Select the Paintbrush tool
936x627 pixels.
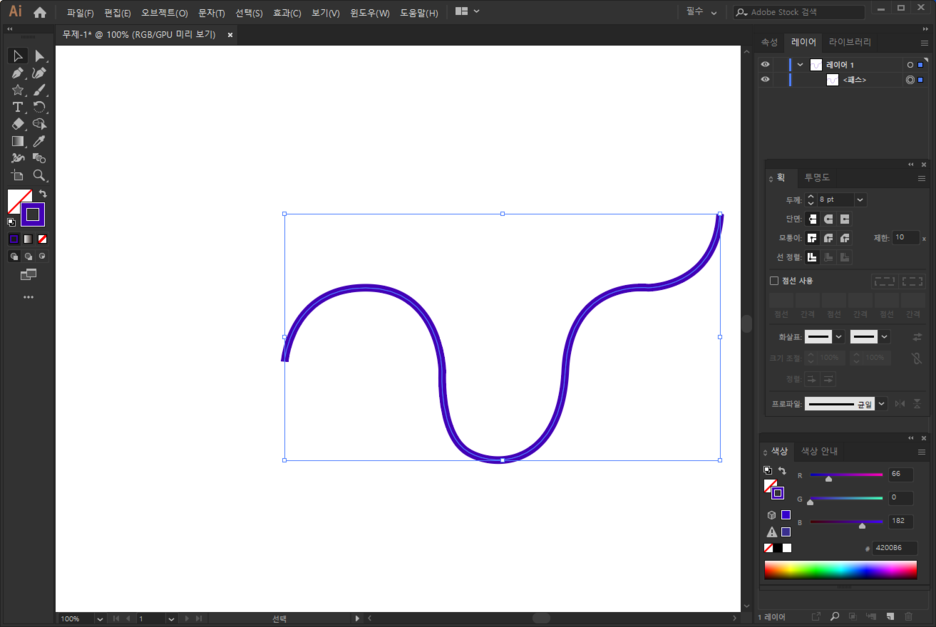click(39, 90)
